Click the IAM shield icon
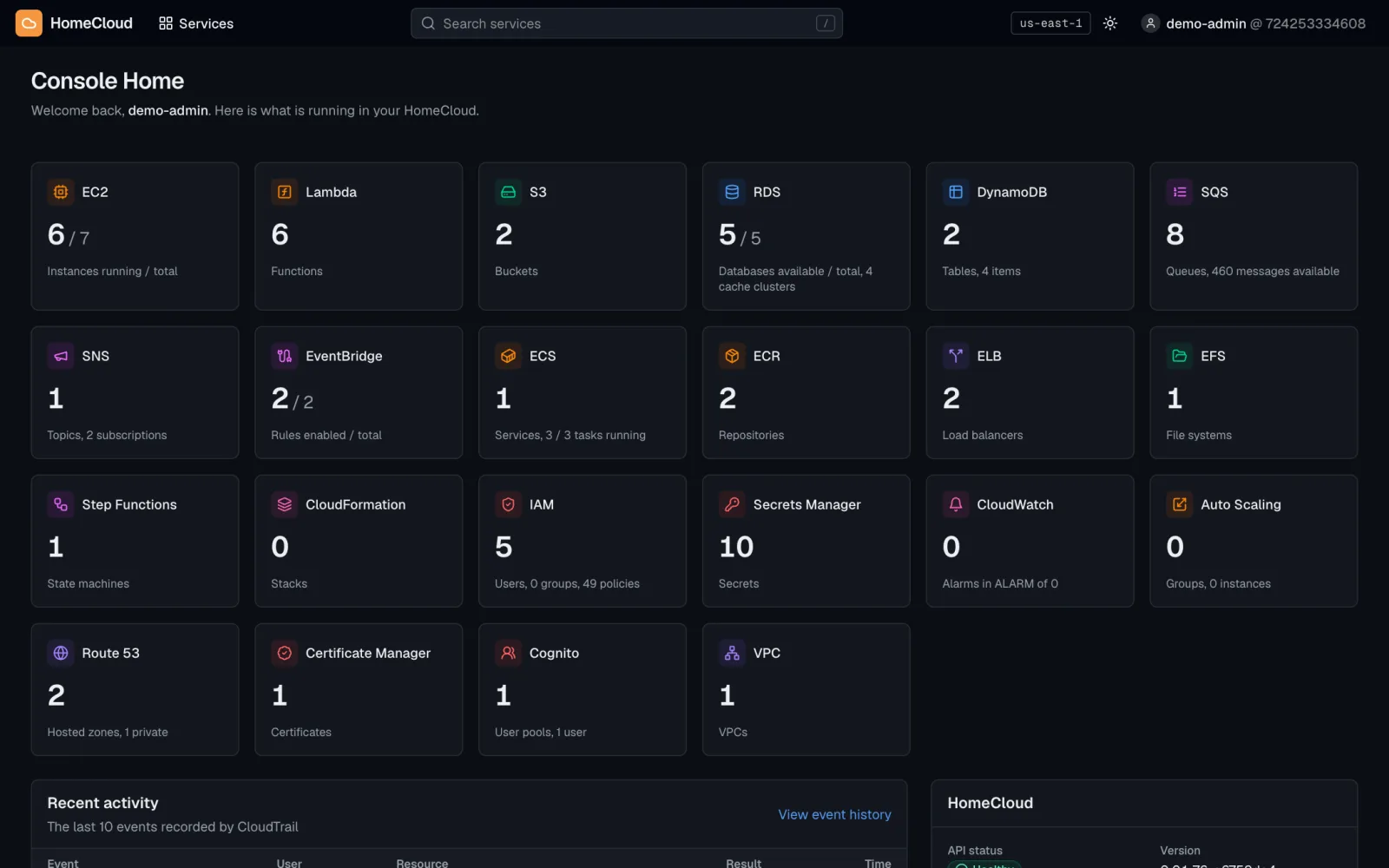Image resolution: width=1389 pixels, height=868 pixels. coord(509,504)
